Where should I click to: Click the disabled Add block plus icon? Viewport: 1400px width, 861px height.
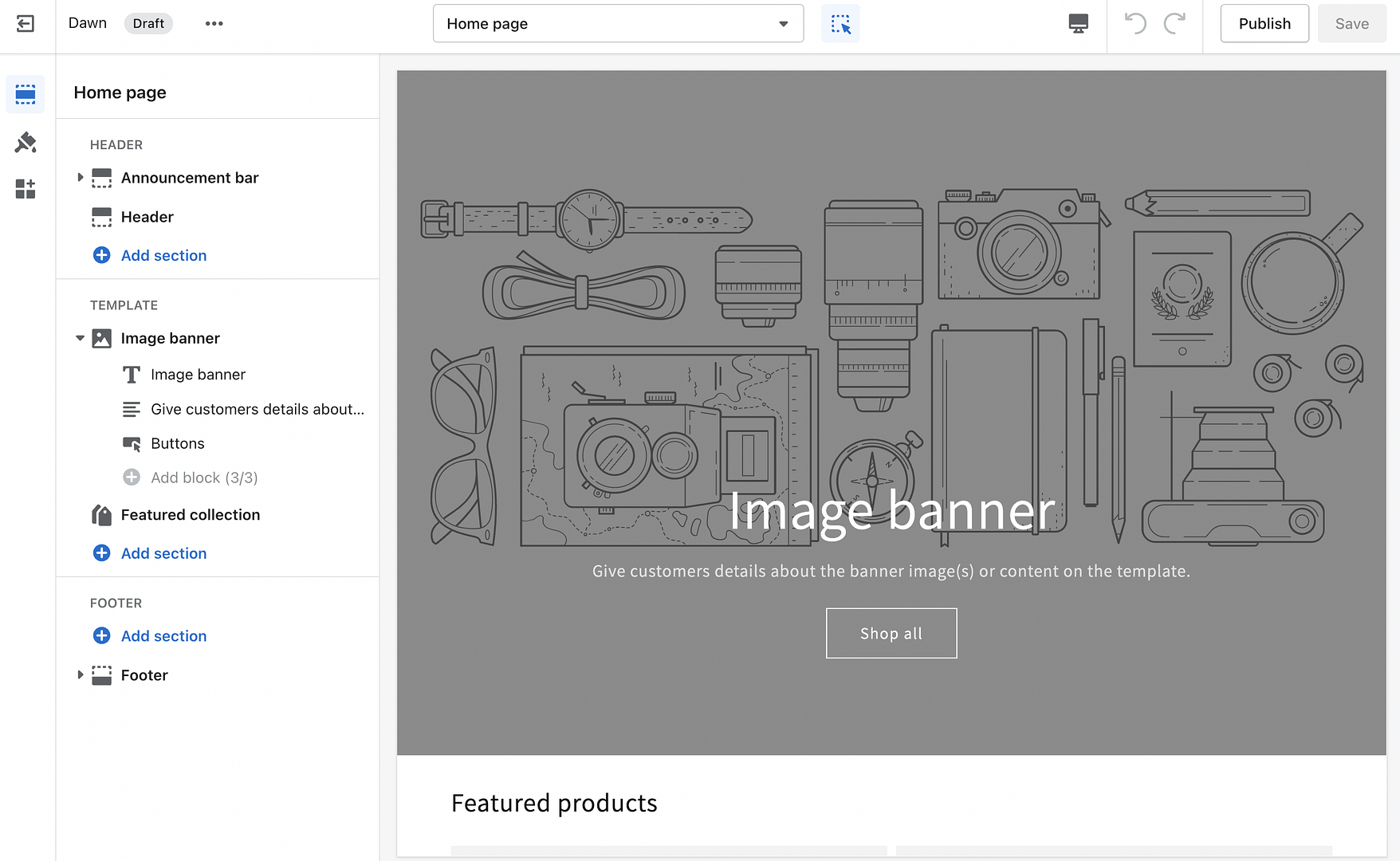pos(132,478)
